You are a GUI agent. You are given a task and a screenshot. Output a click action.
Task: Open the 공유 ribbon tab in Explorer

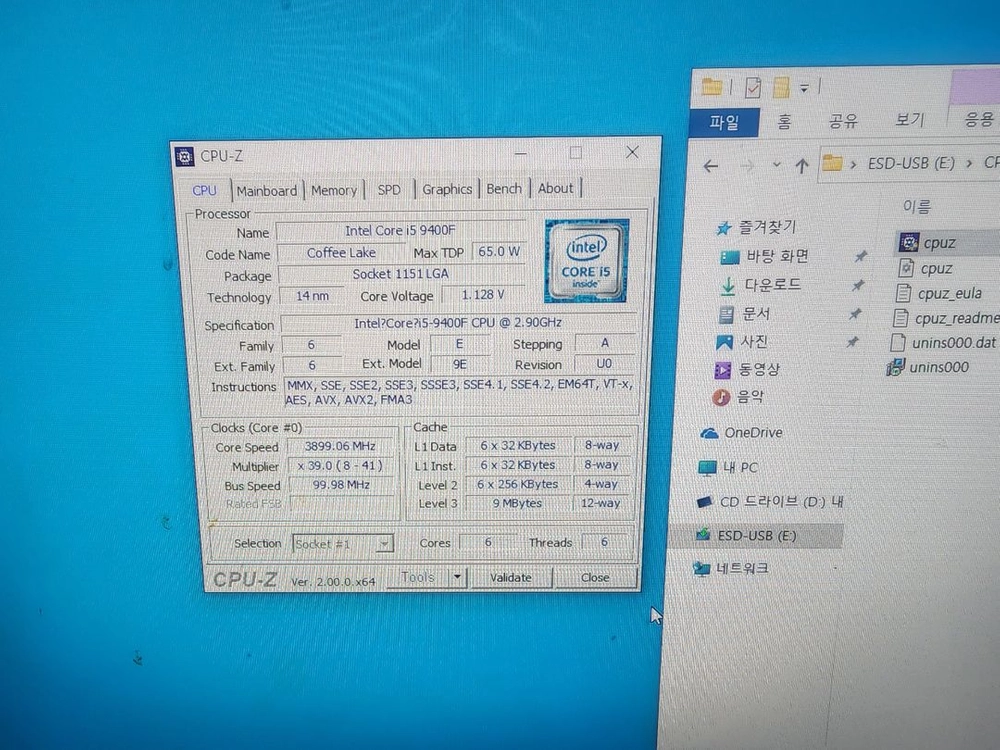click(x=843, y=121)
